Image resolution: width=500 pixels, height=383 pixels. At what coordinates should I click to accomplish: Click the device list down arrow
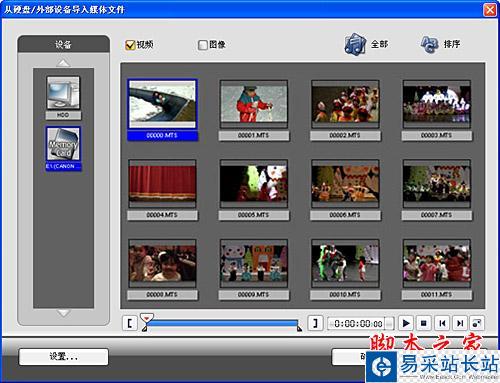coord(63,313)
